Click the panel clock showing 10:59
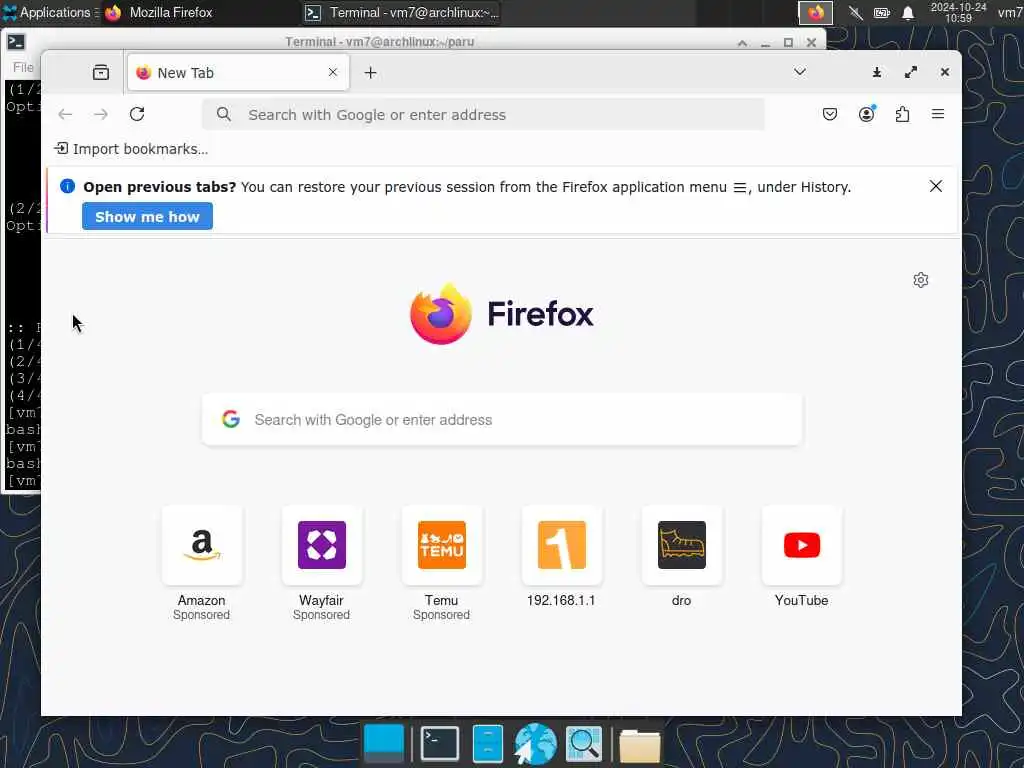This screenshot has width=1024, height=768. coord(958,12)
